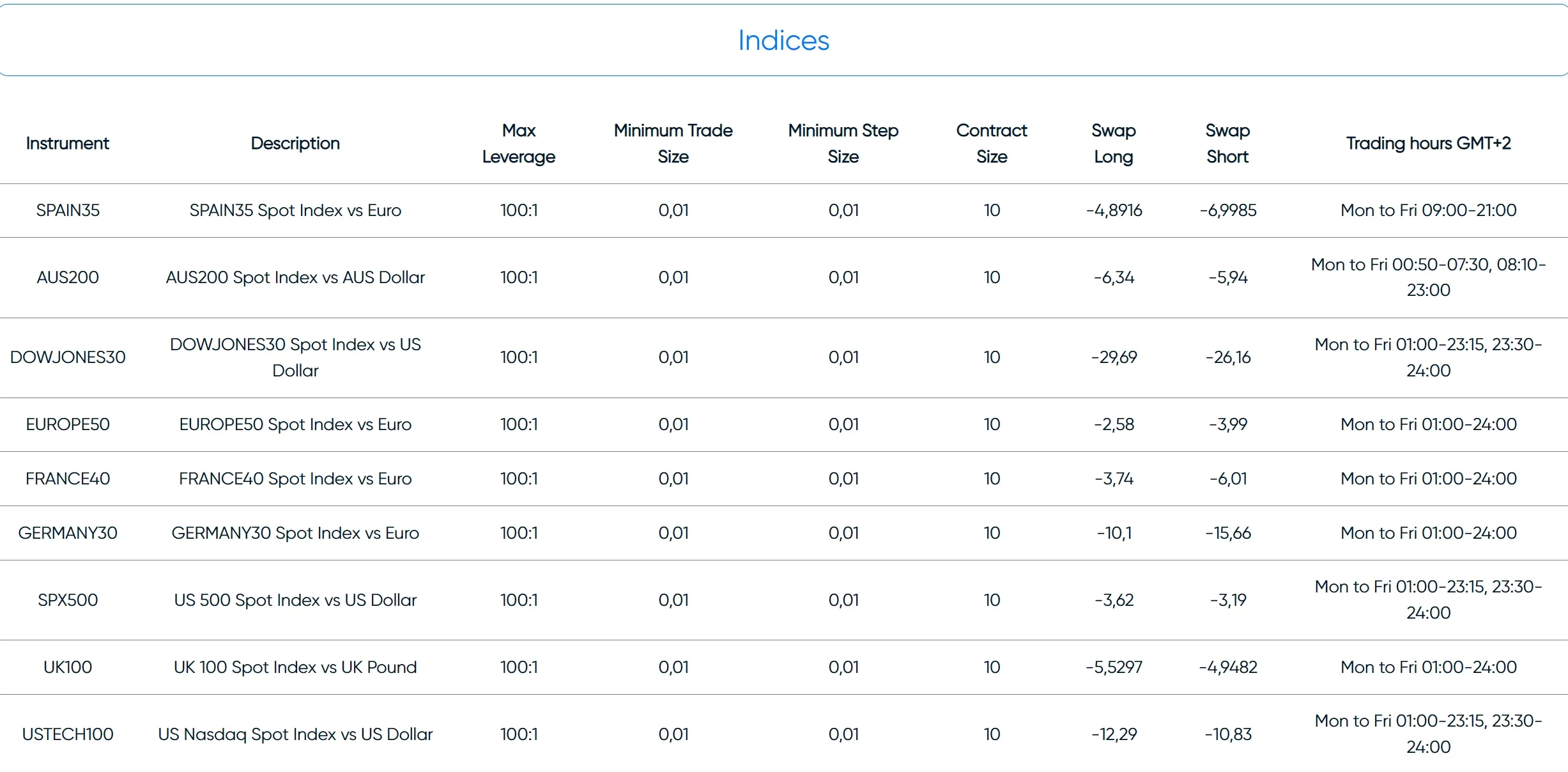Select the USTECH100 instrument cell
This screenshot has width=1568, height=772.
coord(68,734)
